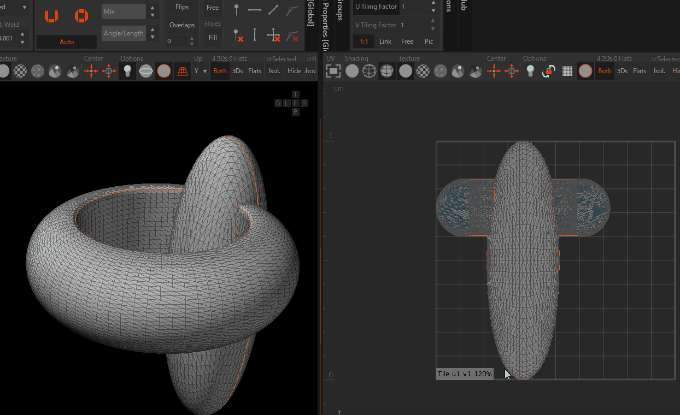Screen dimensions: 680x415
Task: Click Isol. button in 3D view toolbar
Action: (x=274, y=71)
